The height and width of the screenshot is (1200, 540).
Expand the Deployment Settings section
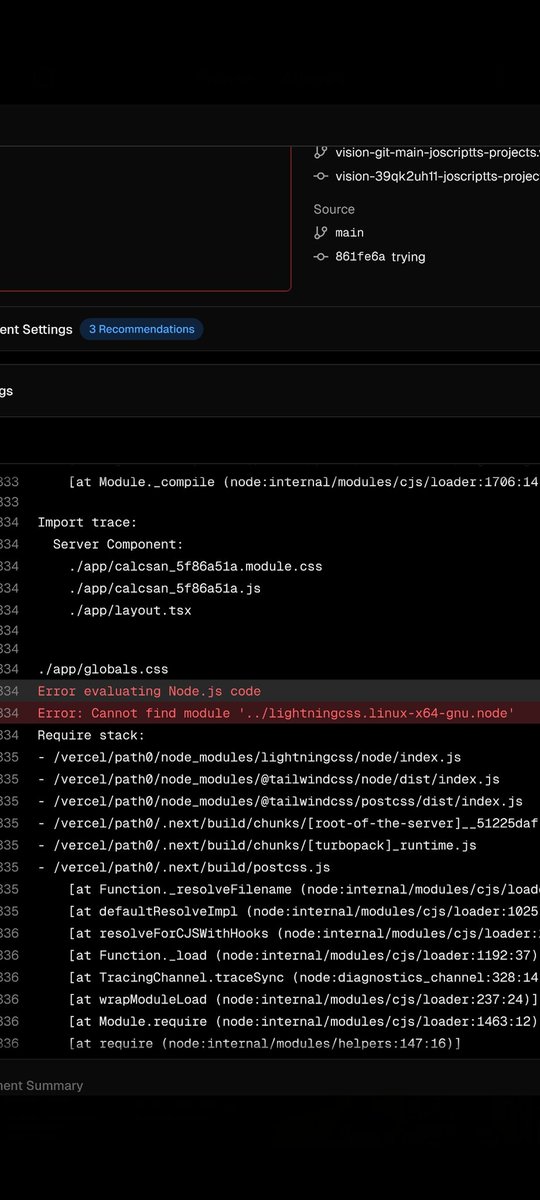[x=270, y=329]
